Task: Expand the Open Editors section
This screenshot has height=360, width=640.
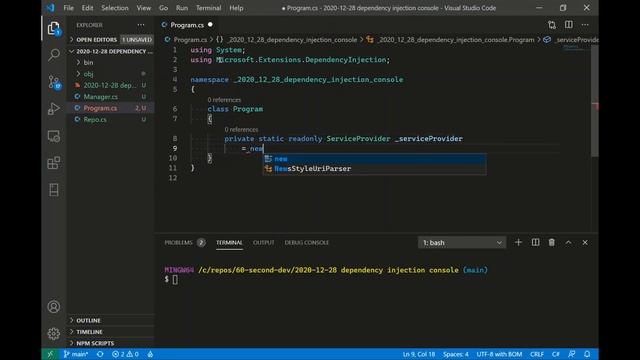Action: (x=96, y=40)
